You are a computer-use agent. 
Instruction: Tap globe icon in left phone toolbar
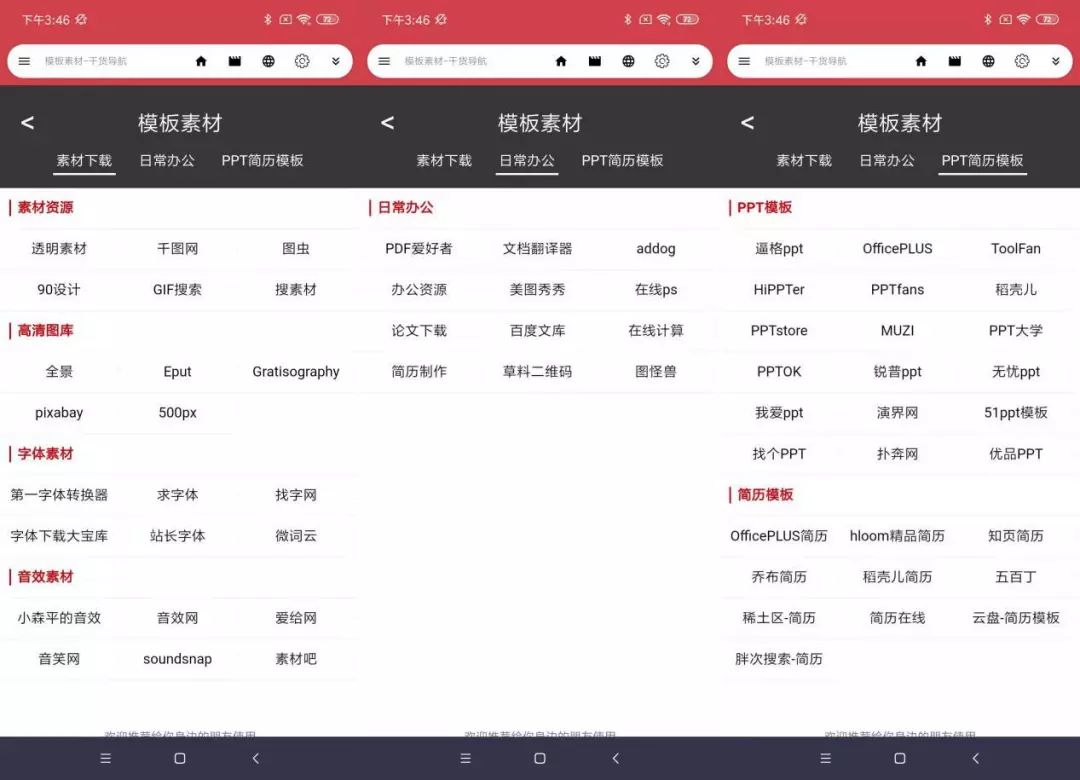(269, 61)
